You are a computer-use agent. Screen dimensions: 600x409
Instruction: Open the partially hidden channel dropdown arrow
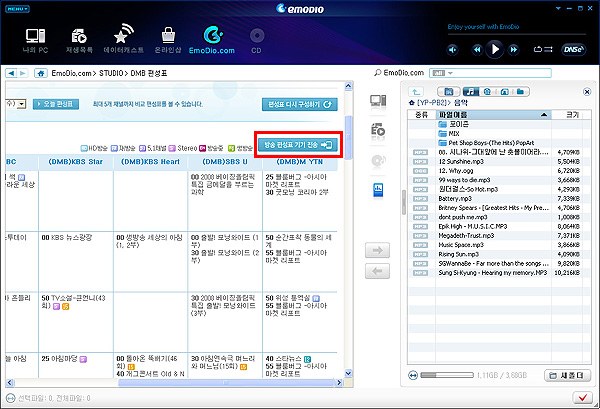21,104
